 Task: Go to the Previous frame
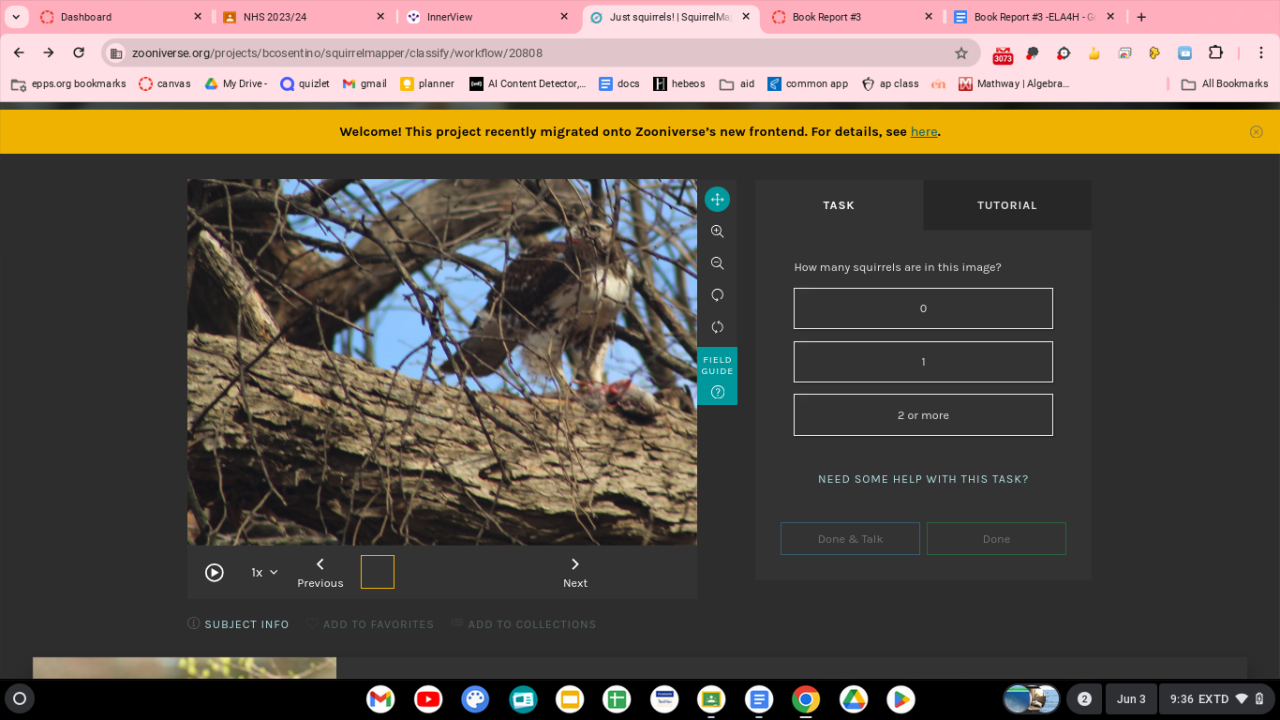point(320,573)
